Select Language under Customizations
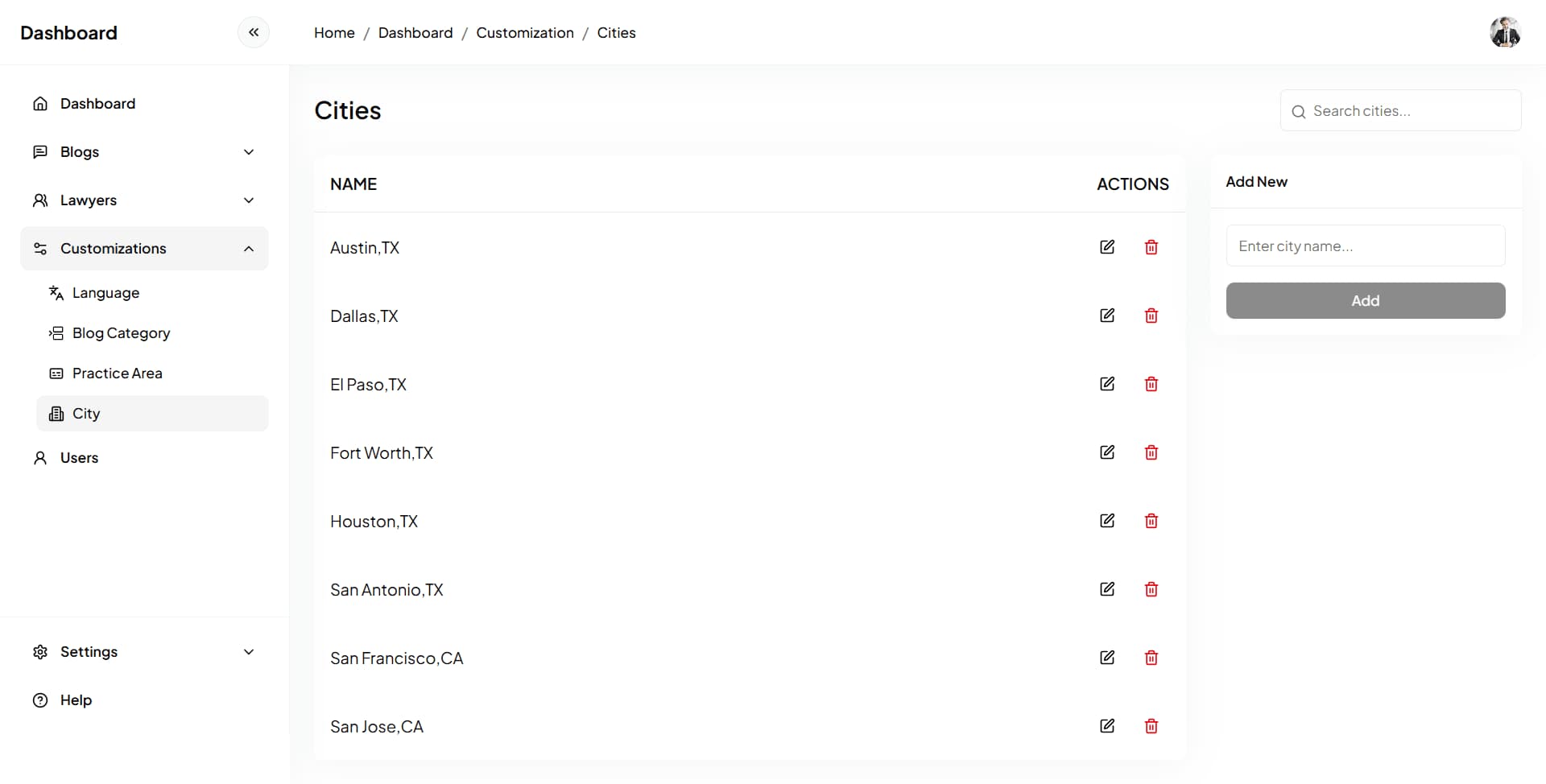1546x784 pixels. 152,293
